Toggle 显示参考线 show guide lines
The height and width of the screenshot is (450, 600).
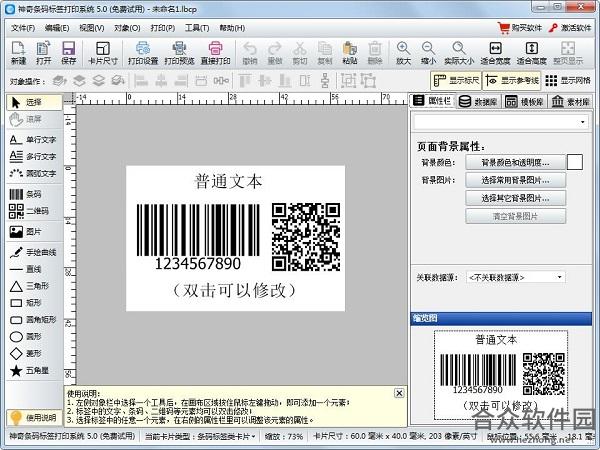[512, 80]
